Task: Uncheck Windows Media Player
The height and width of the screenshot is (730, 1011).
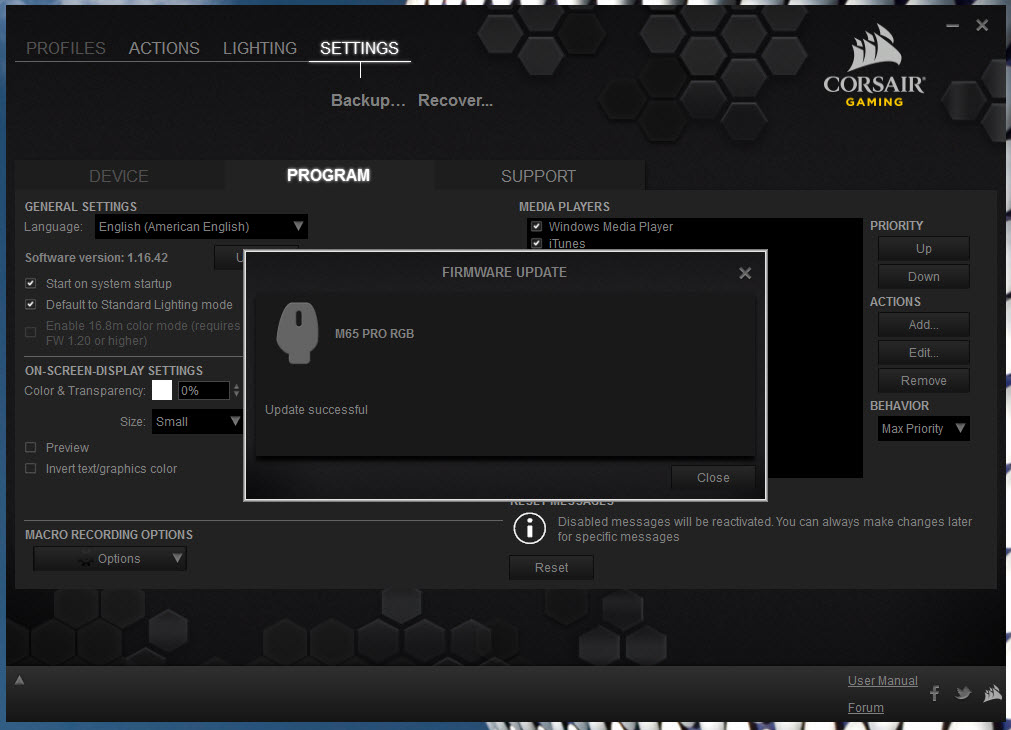Action: tap(536, 226)
